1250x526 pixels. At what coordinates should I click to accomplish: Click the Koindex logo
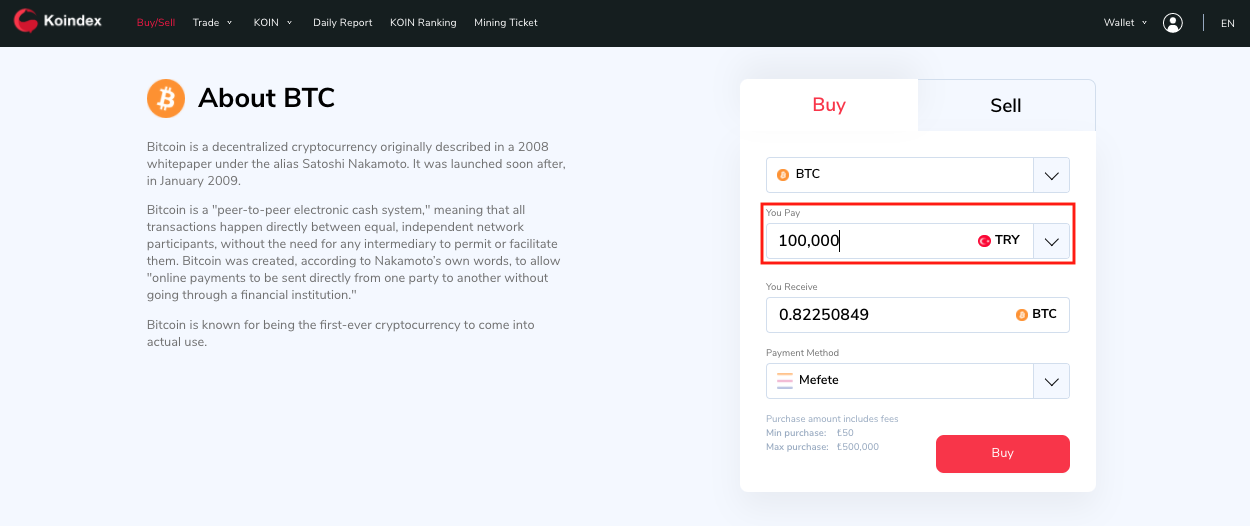(x=58, y=21)
